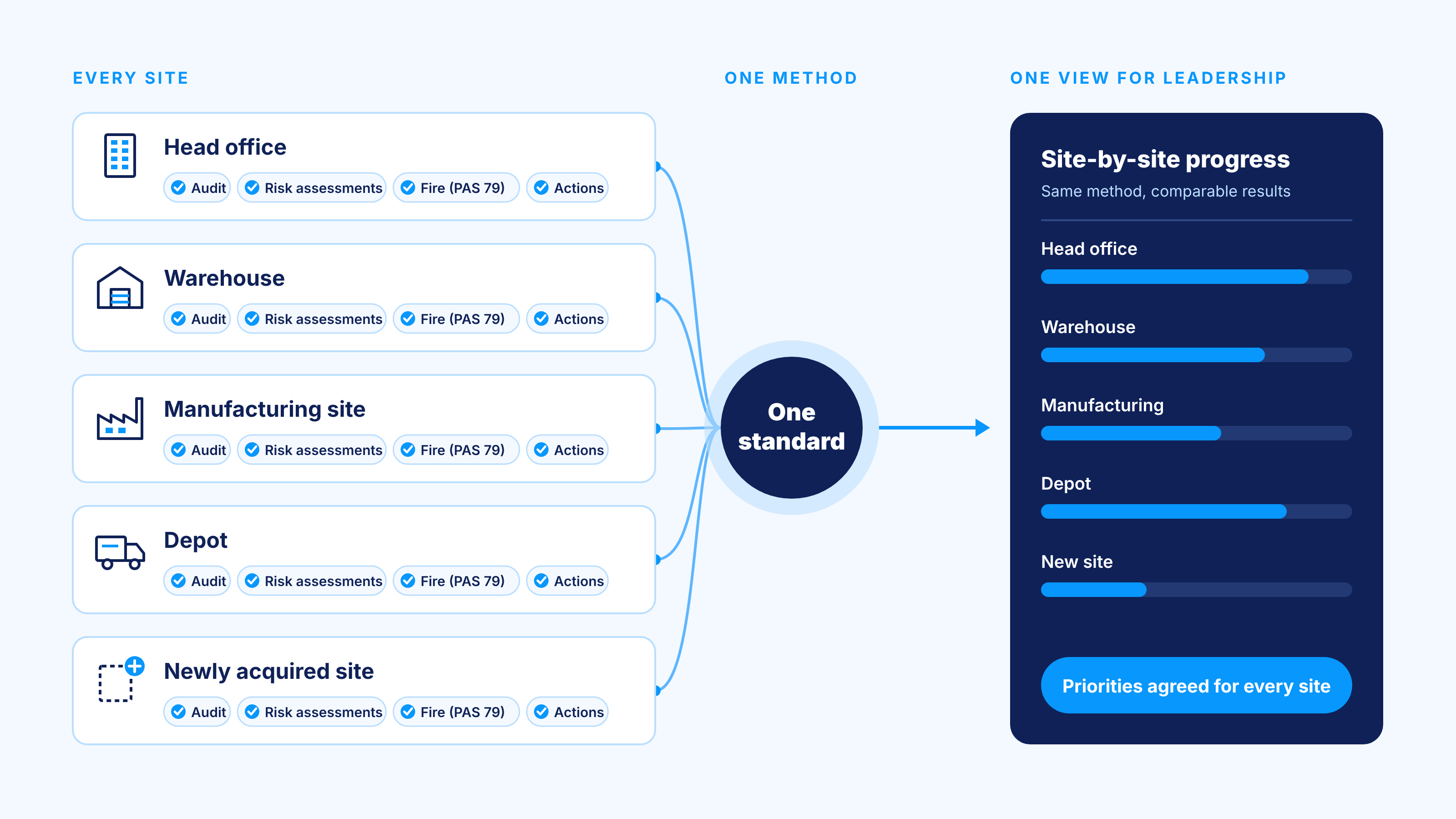Click the ONE METHOD column heading
The width and height of the screenshot is (1456, 819).
click(791, 78)
